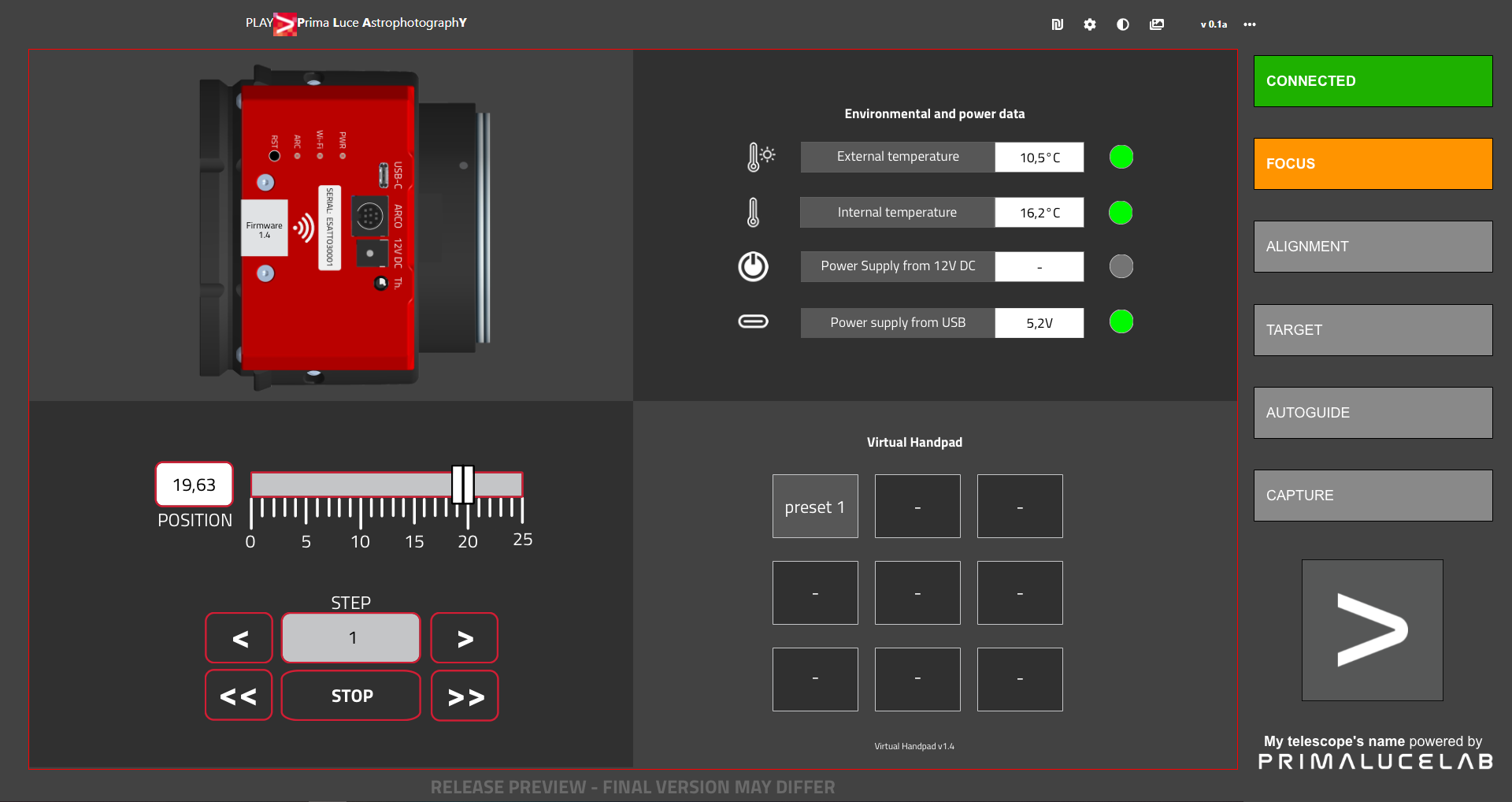Click the Wi-Fi signal icon on the focuser
1512x802 pixels.
(x=304, y=228)
